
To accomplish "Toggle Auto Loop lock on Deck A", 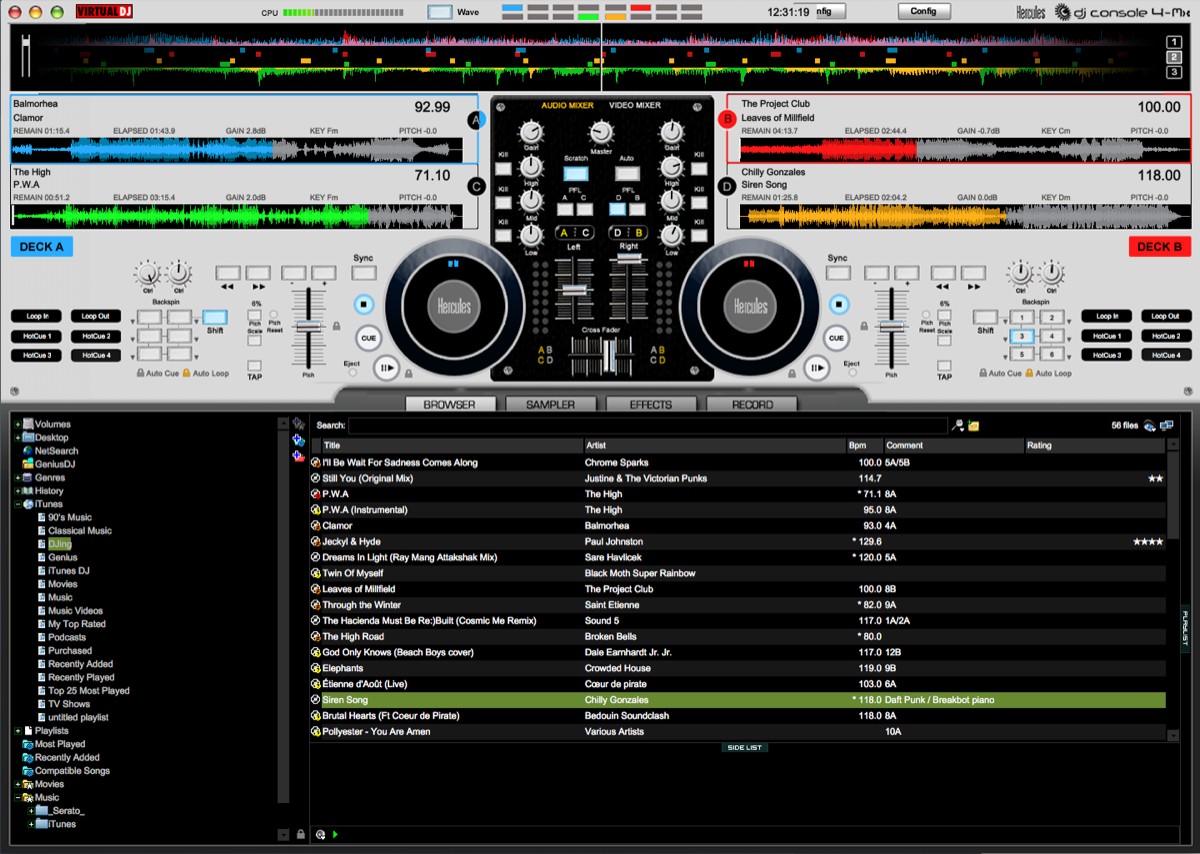I will [186, 373].
